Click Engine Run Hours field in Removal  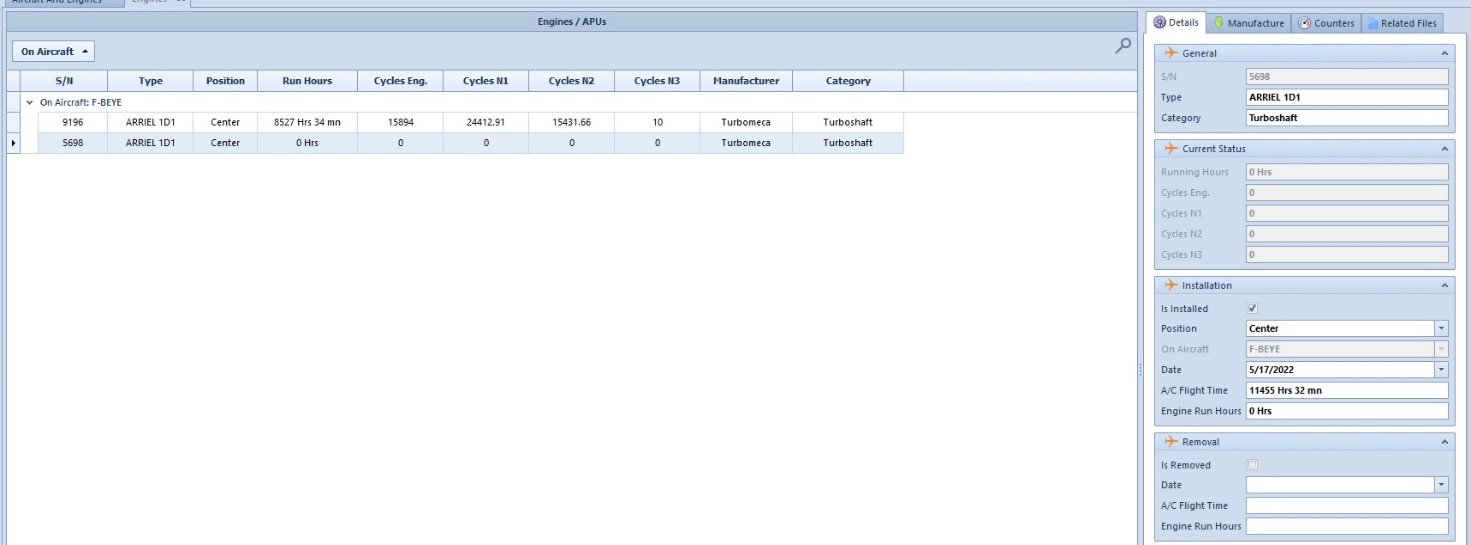click(1347, 525)
